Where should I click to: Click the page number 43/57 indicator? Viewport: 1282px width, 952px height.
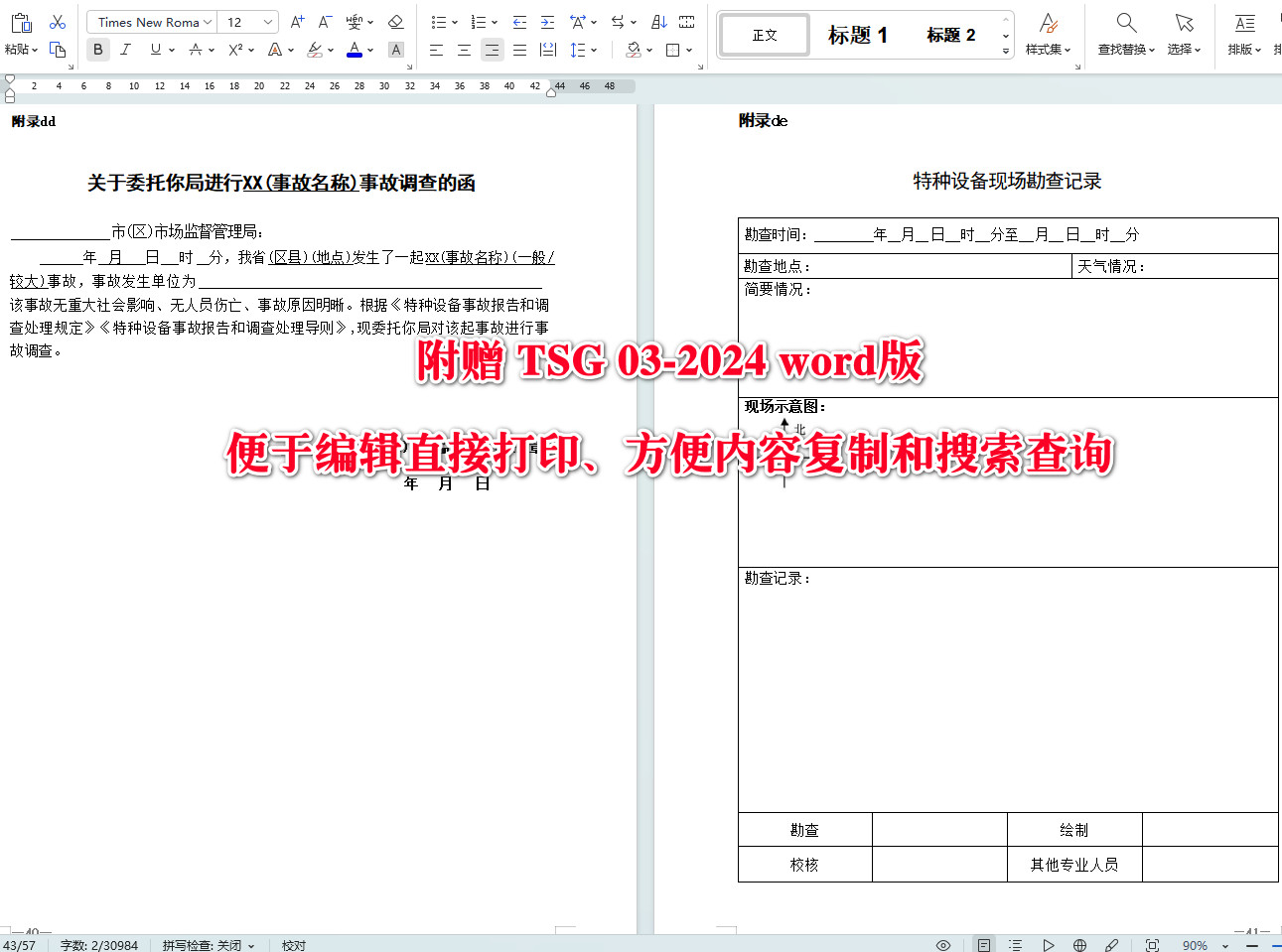(19, 945)
